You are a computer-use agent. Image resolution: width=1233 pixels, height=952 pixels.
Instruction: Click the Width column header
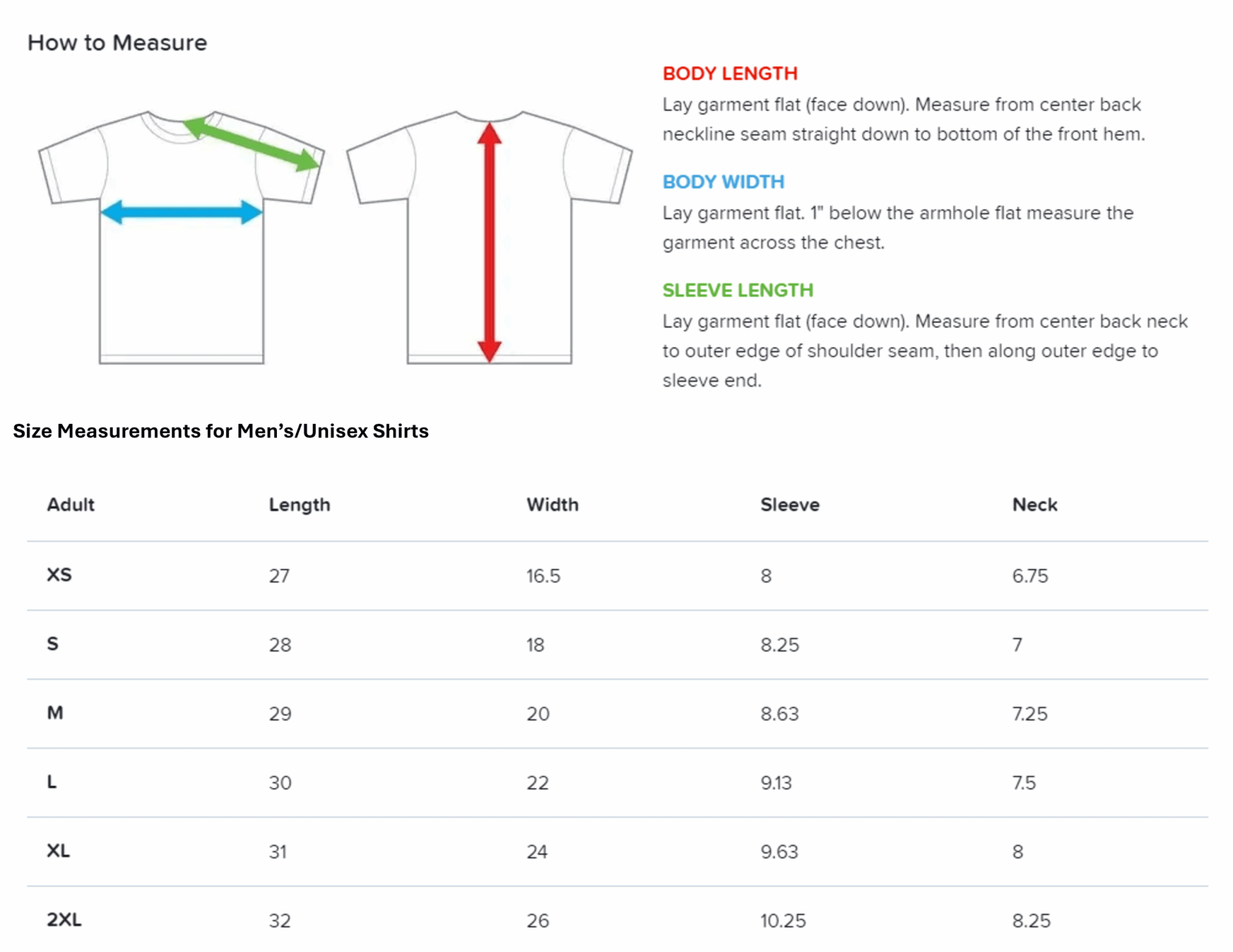[x=552, y=505]
